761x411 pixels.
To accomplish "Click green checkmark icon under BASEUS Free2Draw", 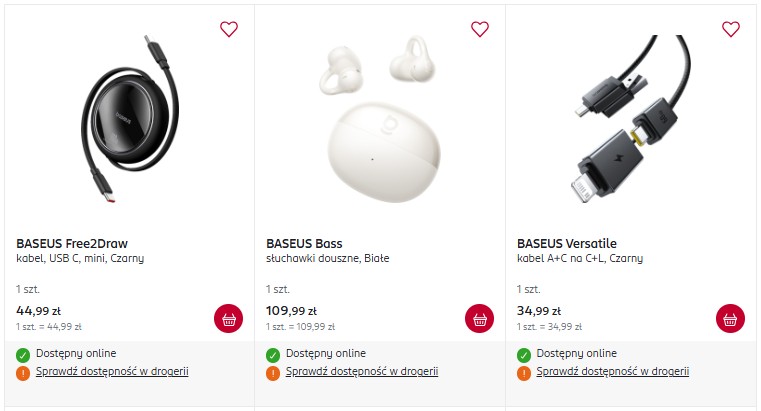I will tap(23, 355).
